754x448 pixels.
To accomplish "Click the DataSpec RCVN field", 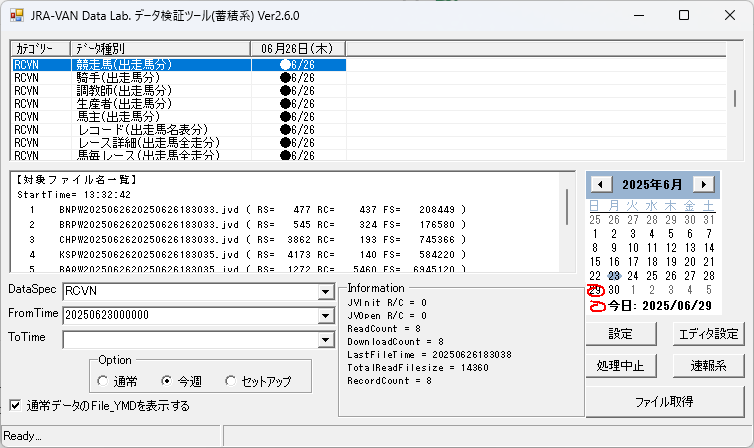I will point(190,291).
